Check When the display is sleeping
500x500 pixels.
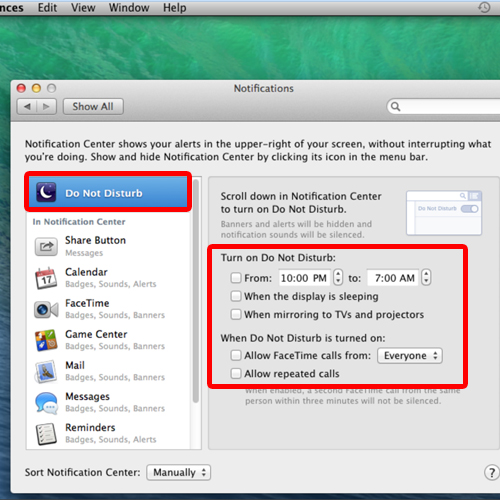[236, 296]
